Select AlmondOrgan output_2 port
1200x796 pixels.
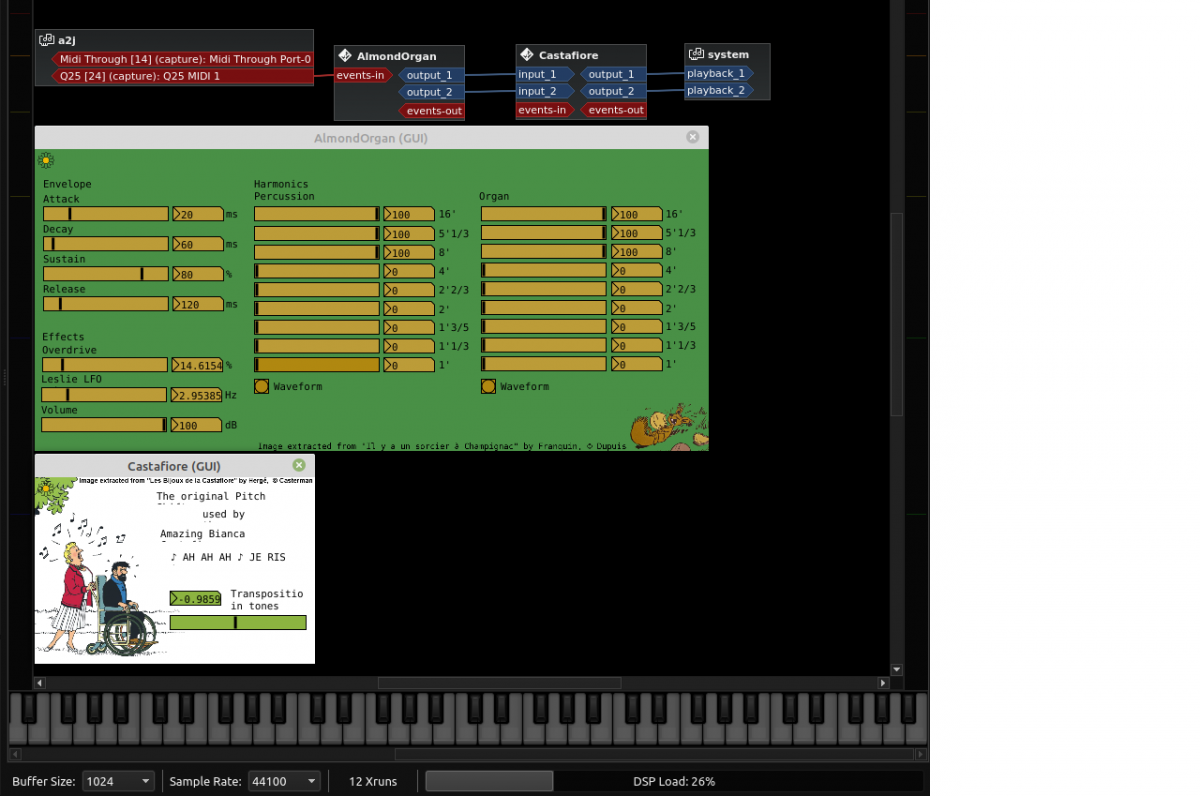[x=431, y=92]
